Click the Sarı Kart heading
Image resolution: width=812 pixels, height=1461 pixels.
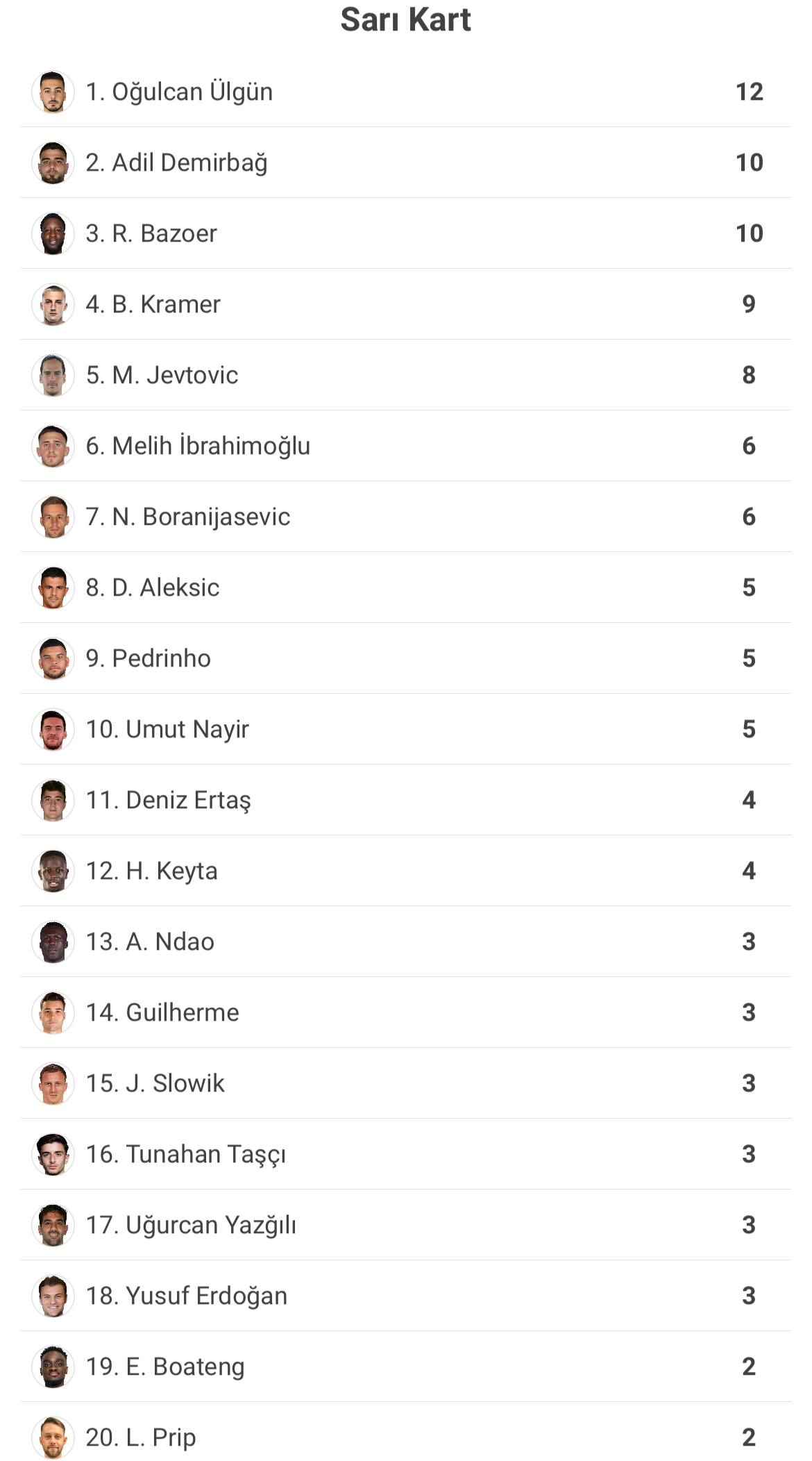pos(405,19)
